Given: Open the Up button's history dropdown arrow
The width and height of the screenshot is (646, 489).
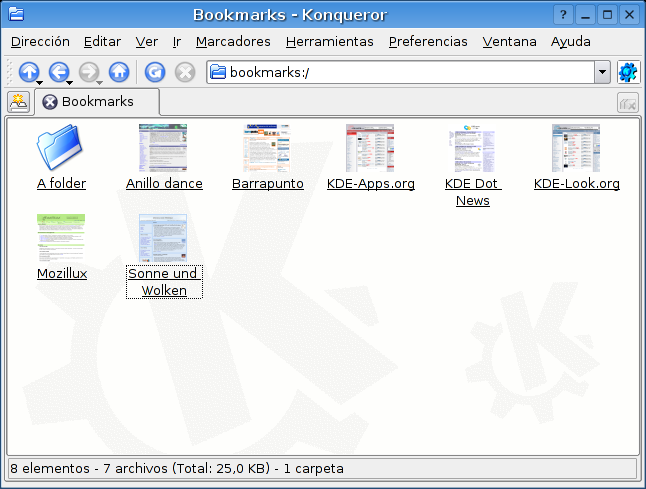Looking at the screenshot, I should pos(40,83).
